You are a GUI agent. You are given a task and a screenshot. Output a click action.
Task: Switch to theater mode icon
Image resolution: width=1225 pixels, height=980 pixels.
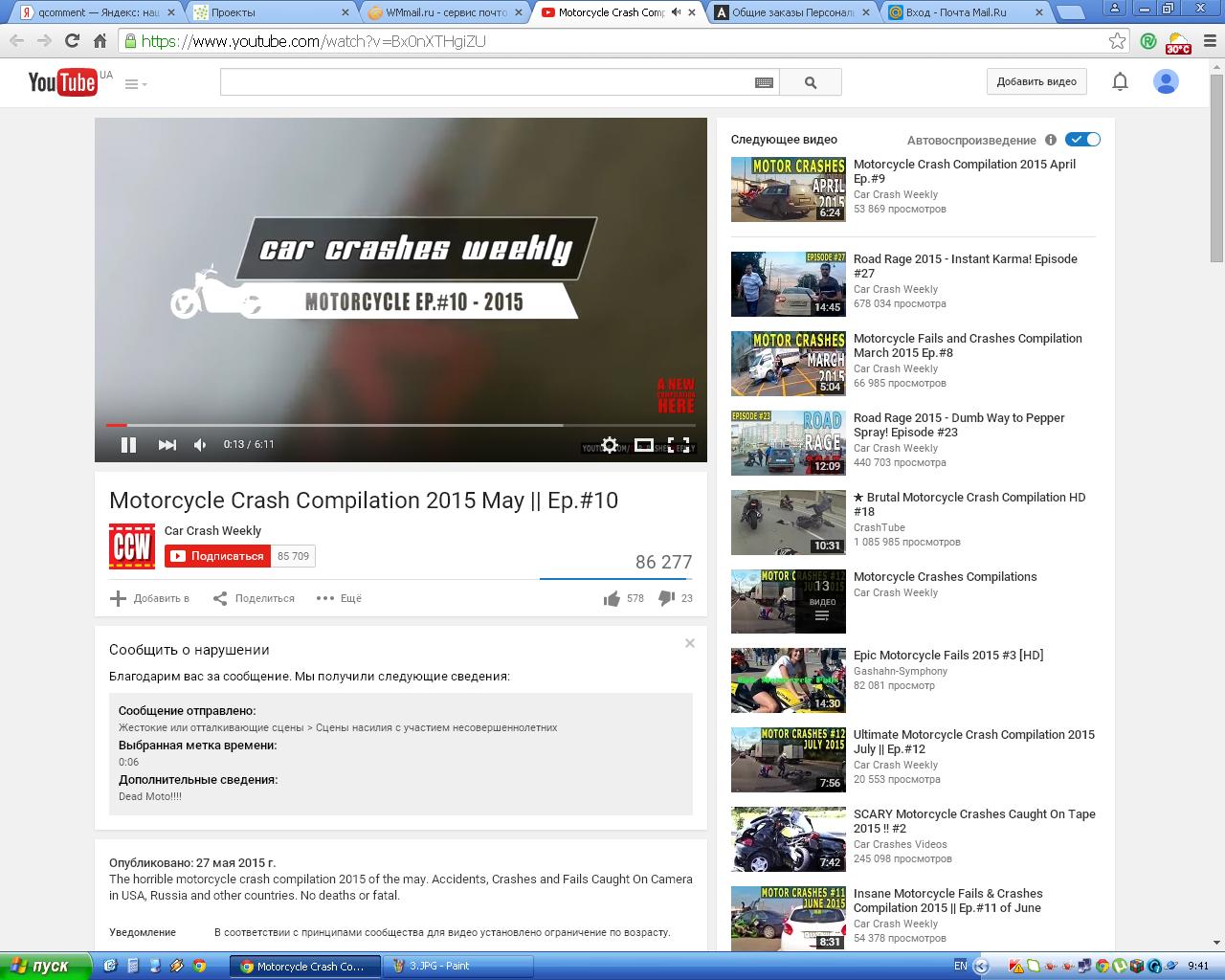[x=644, y=445]
